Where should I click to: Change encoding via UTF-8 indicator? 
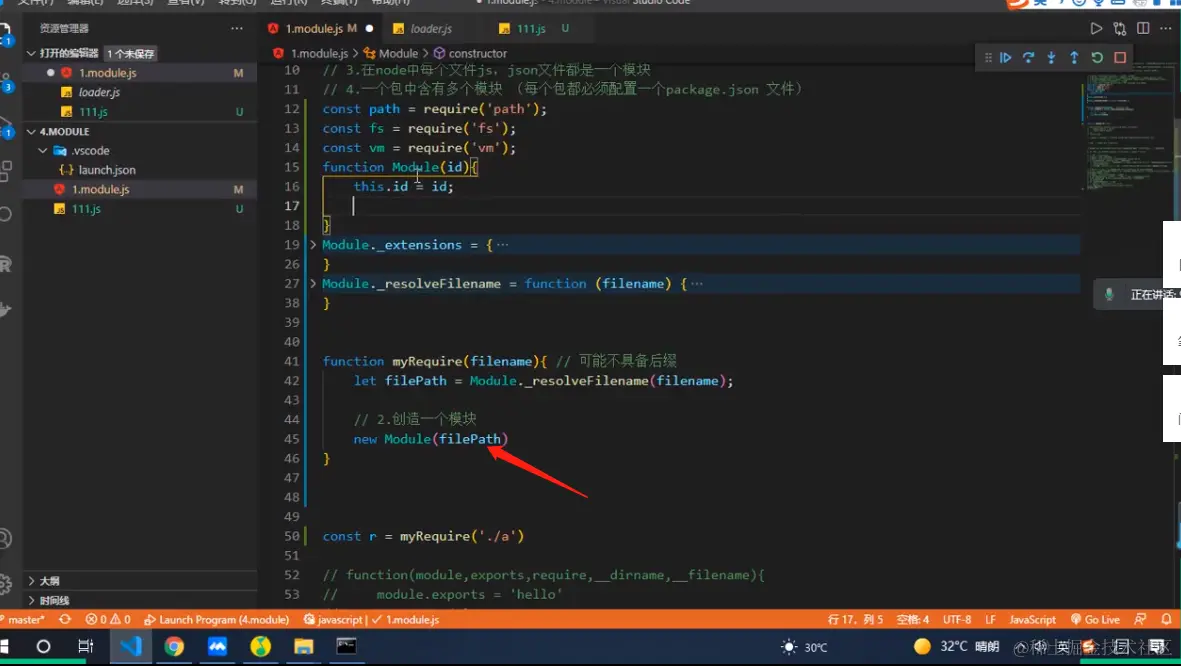[x=957, y=619]
